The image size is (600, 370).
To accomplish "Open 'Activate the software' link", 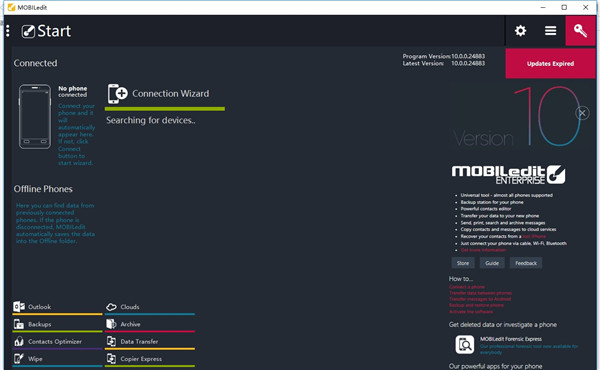I will [x=471, y=311].
